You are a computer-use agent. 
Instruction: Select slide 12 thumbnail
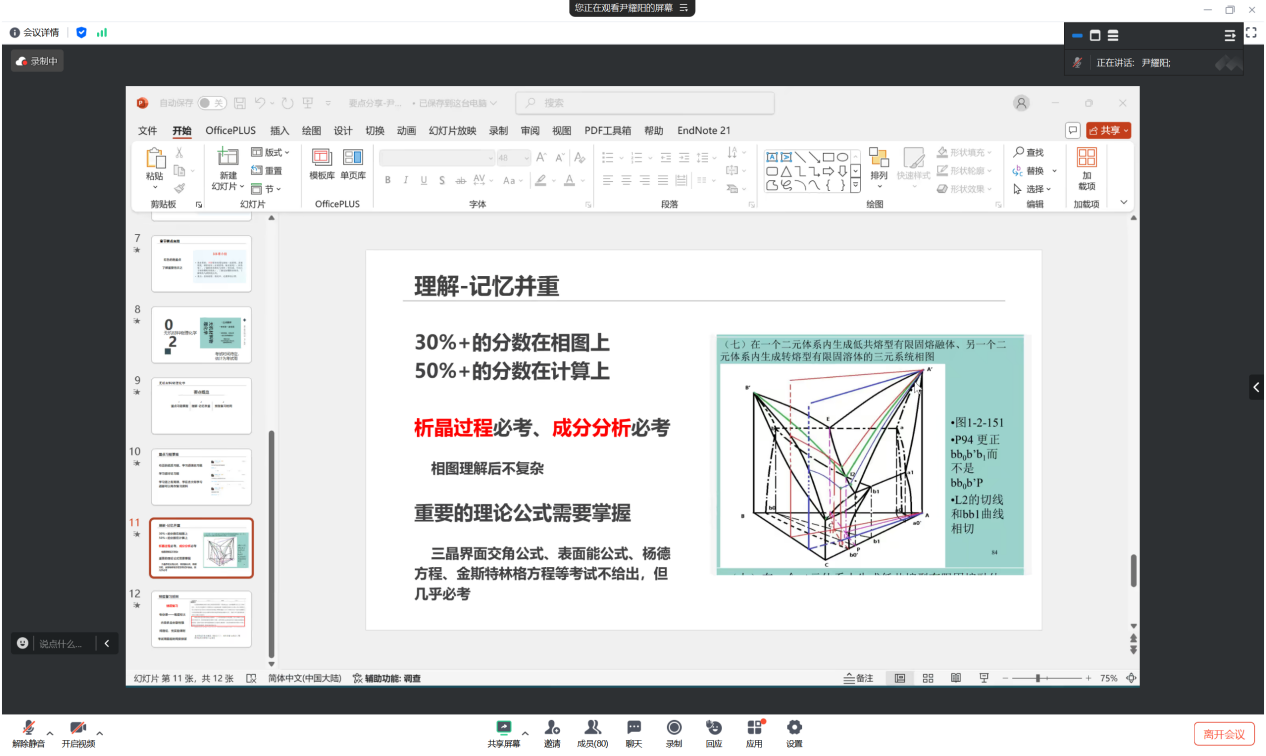pyautogui.click(x=201, y=618)
